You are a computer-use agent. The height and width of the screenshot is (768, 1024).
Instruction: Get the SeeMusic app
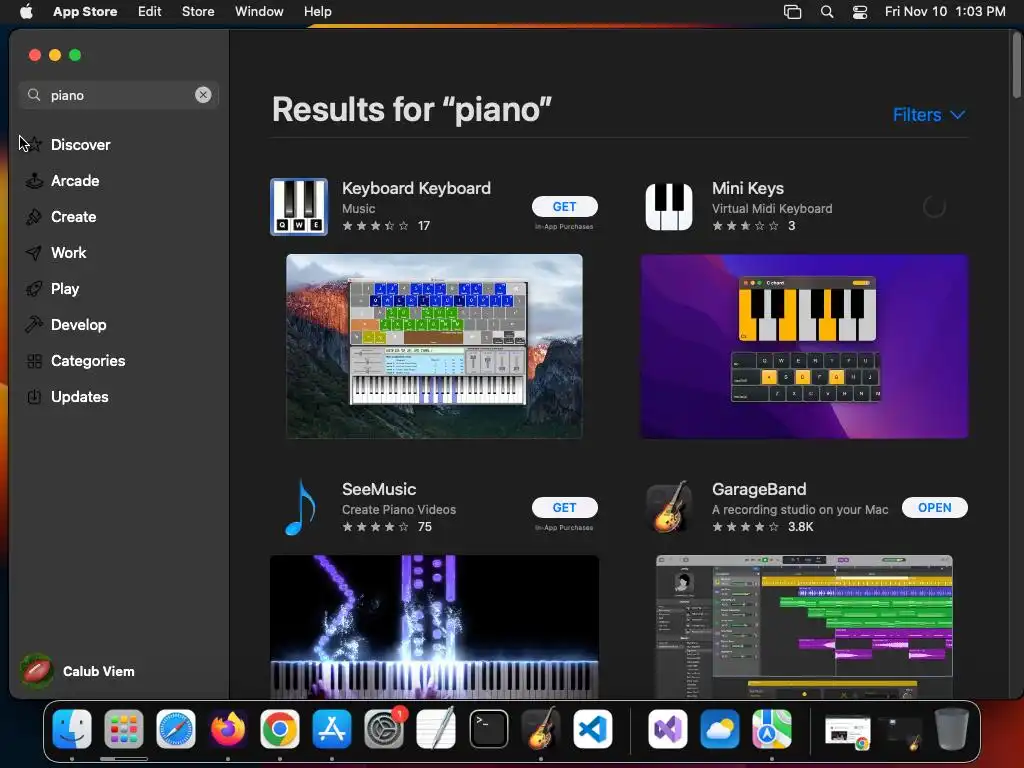click(565, 507)
